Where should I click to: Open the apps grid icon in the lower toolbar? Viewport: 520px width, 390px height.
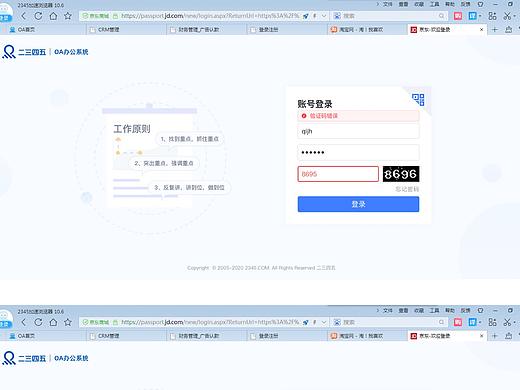(492, 322)
